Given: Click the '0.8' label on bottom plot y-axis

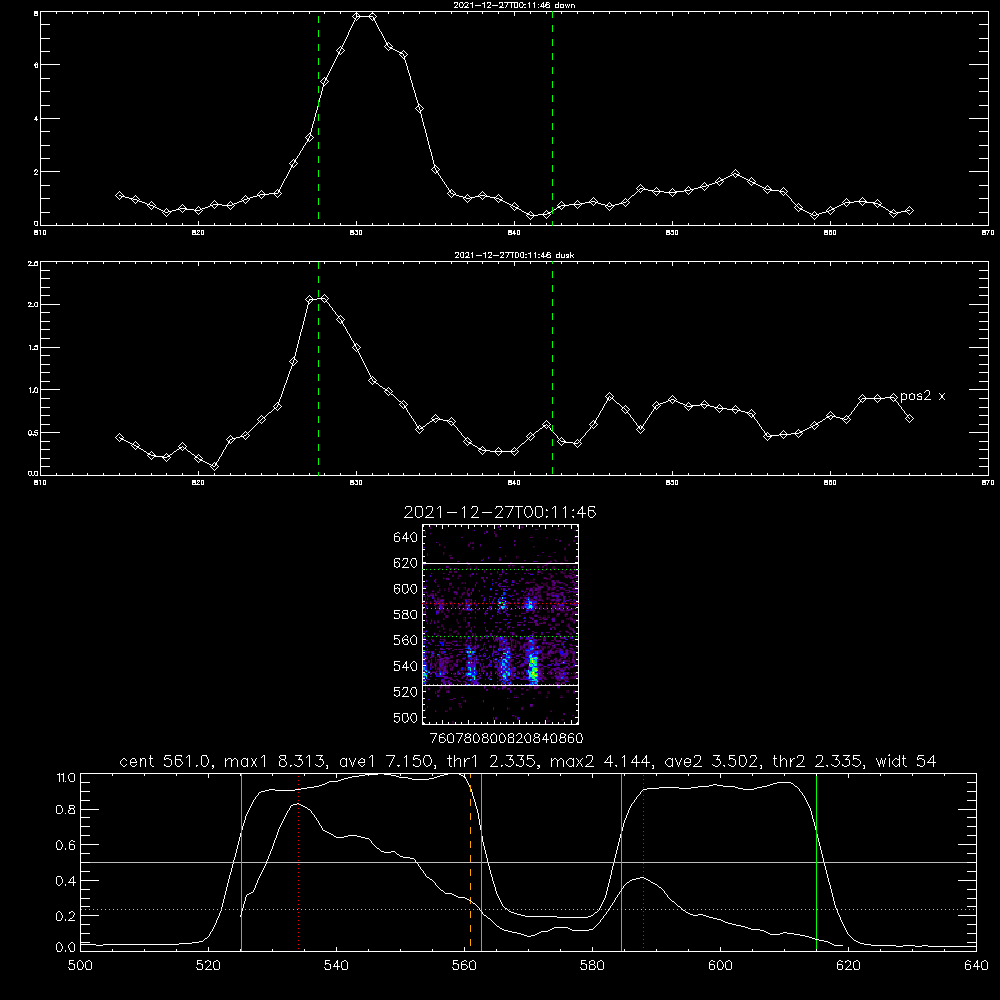Looking at the screenshot, I should coord(66,809).
